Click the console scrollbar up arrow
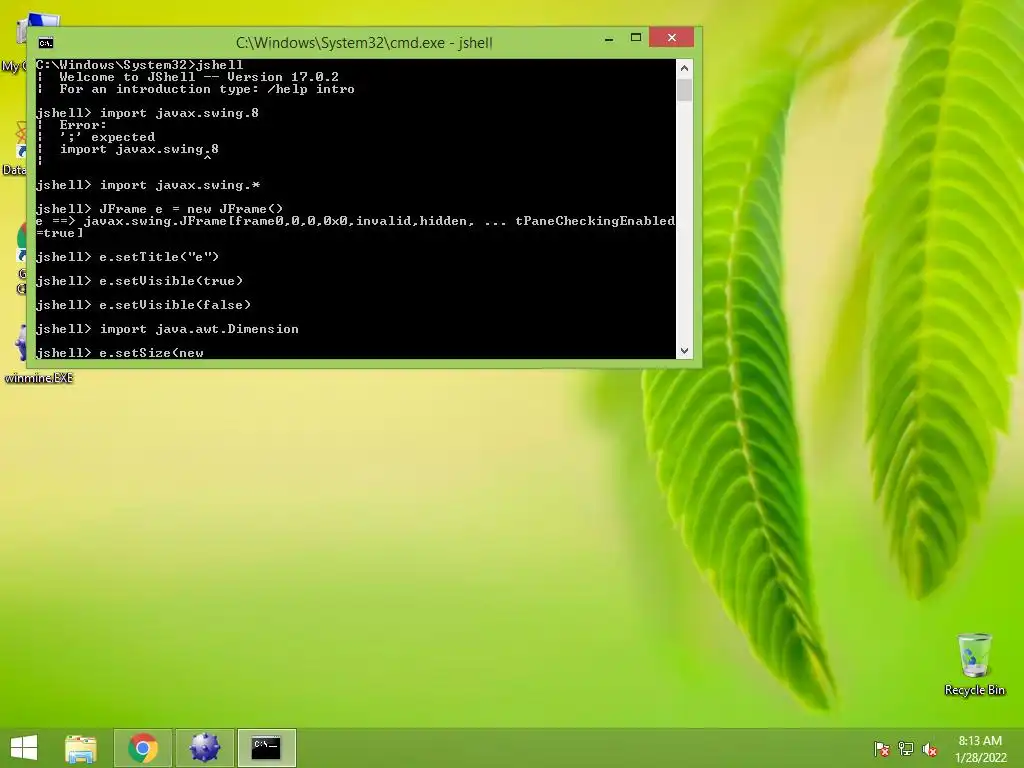This screenshot has width=1024, height=768. click(684, 68)
